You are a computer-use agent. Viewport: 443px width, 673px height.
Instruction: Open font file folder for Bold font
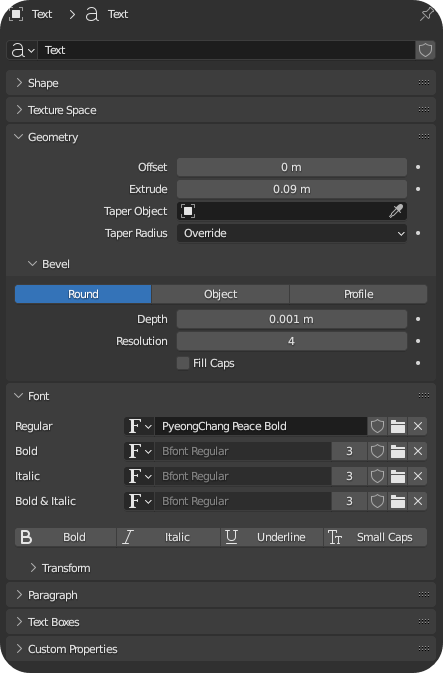click(398, 451)
